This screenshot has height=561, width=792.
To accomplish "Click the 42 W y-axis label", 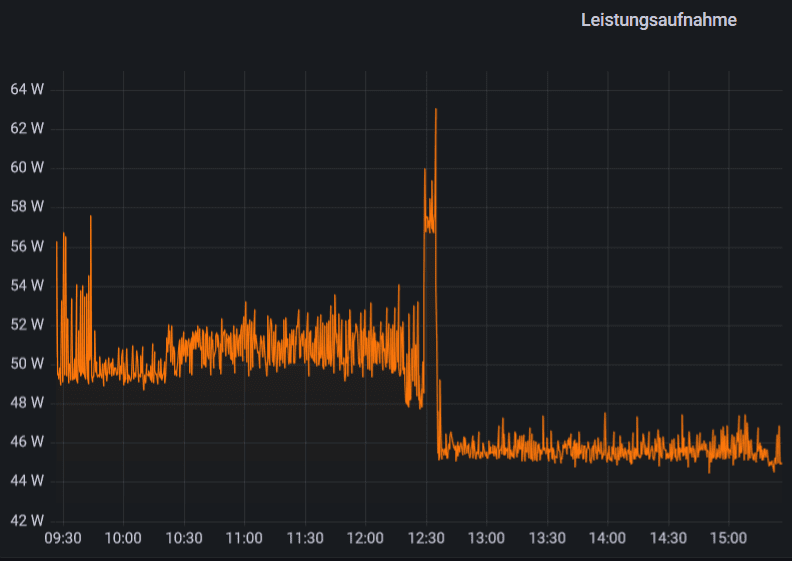I will click(x=27, y=520).
